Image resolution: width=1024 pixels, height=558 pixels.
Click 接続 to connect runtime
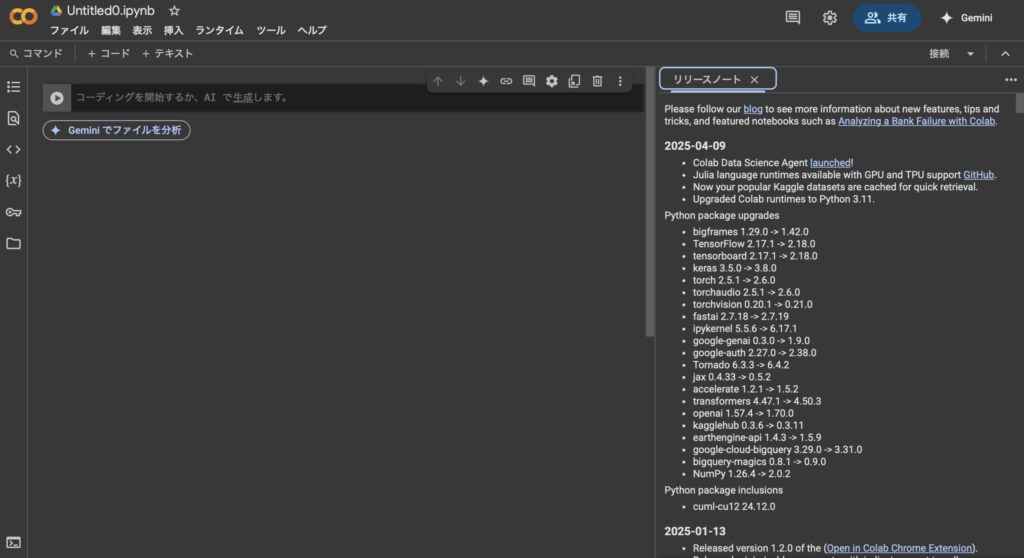939,54
